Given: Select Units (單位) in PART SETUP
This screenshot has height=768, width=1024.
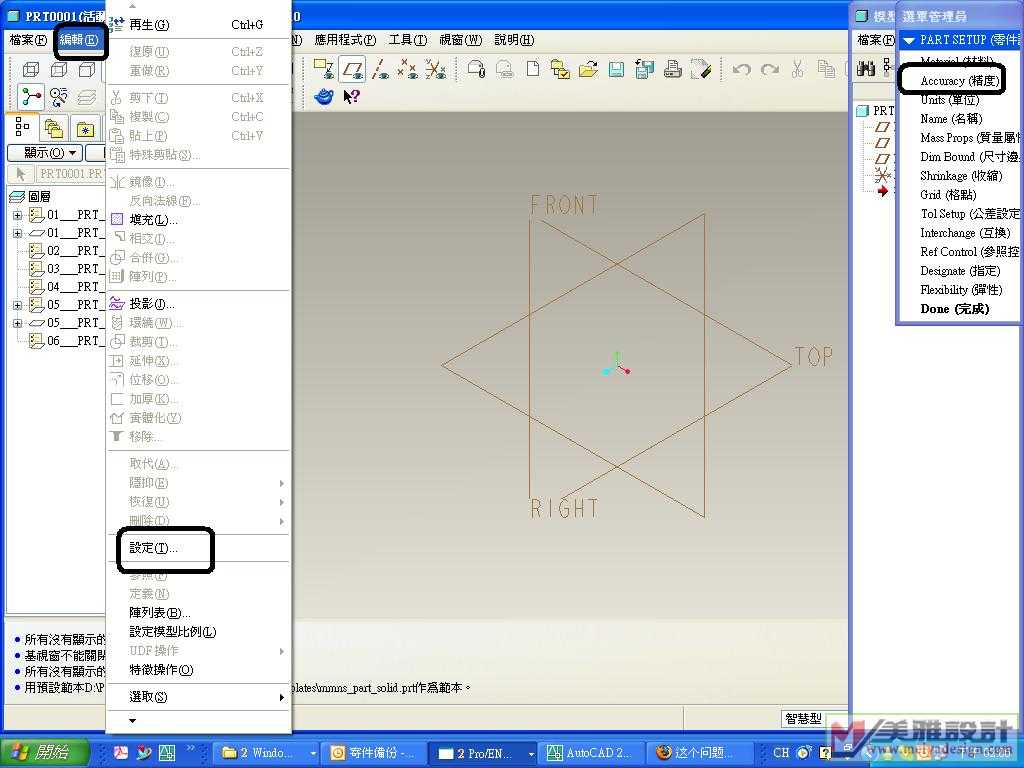Looking at the screenshot, I should click(x=950, y=100).
